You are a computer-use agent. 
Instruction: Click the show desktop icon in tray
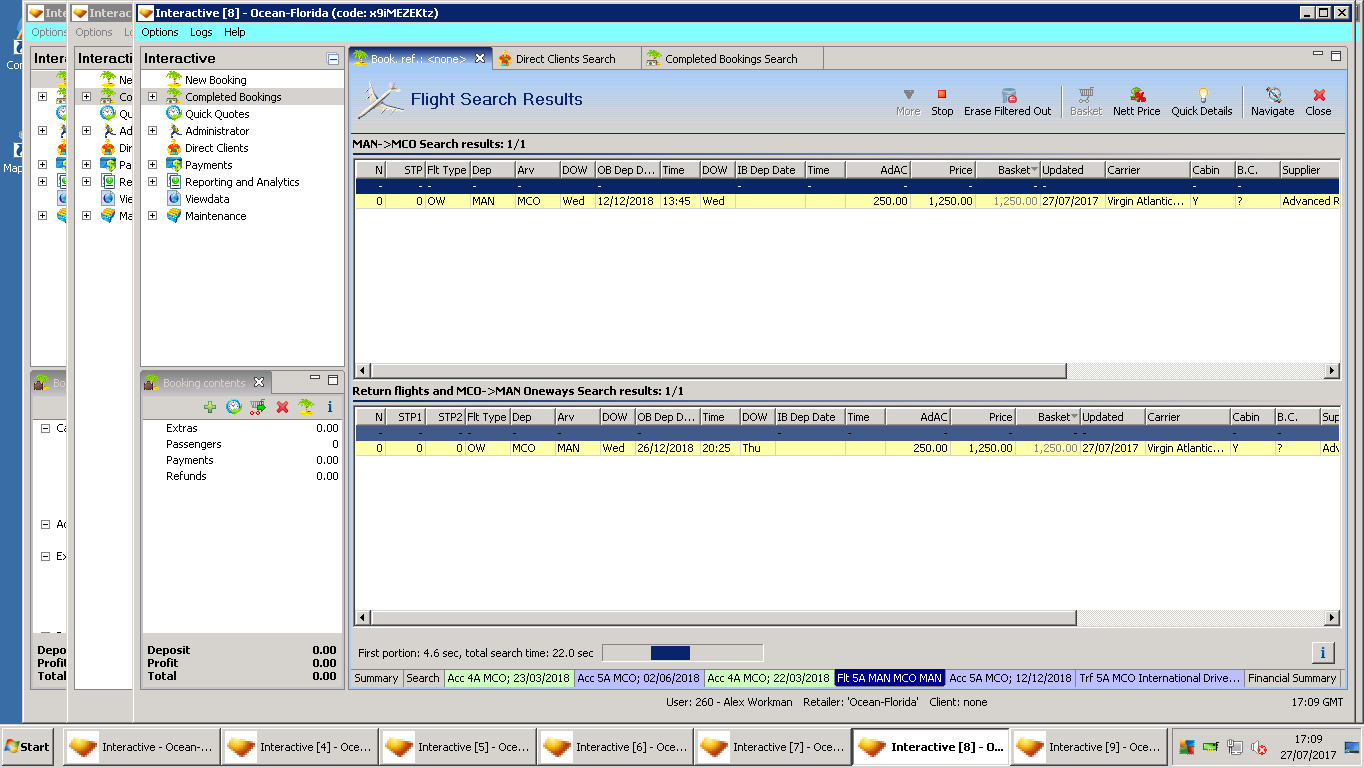tap(1352, 747)
